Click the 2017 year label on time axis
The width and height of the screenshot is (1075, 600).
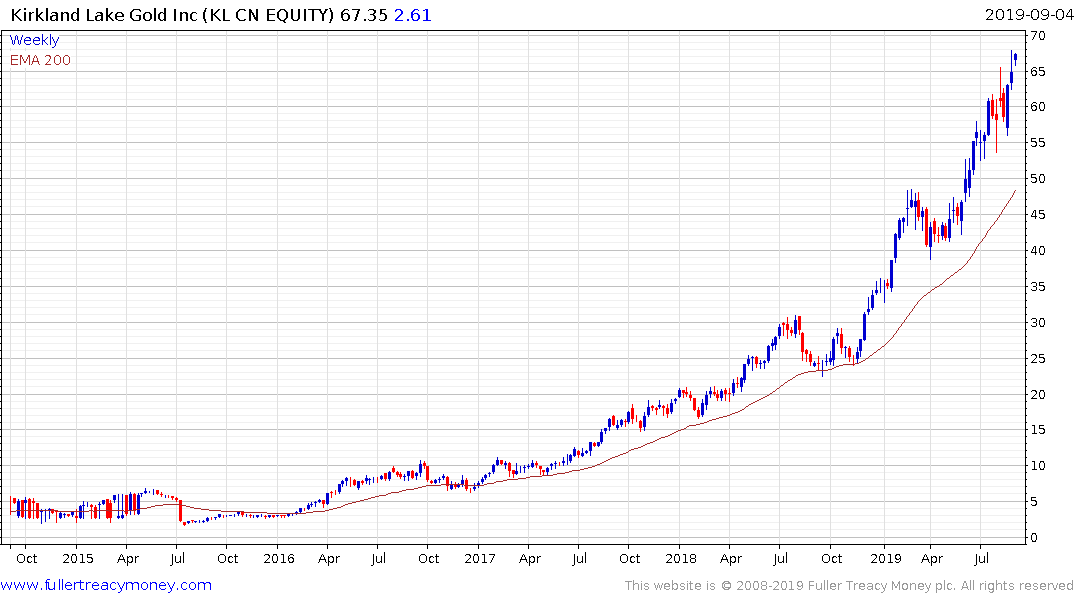pyautogui.click(x=479, y=558)
